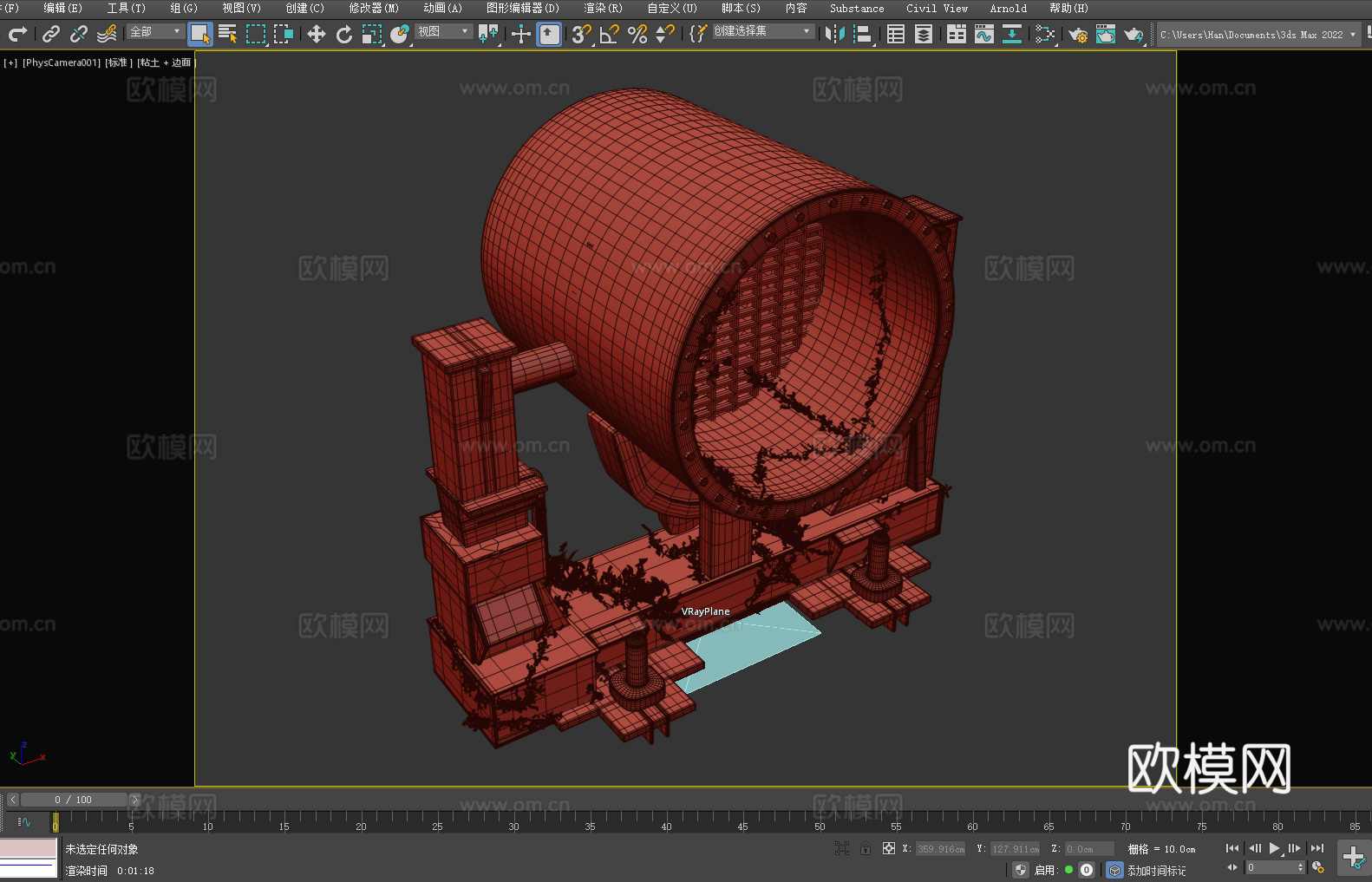
Task: Click the PhysCamera001 viewport label
Action: click(x=61, y=62)
